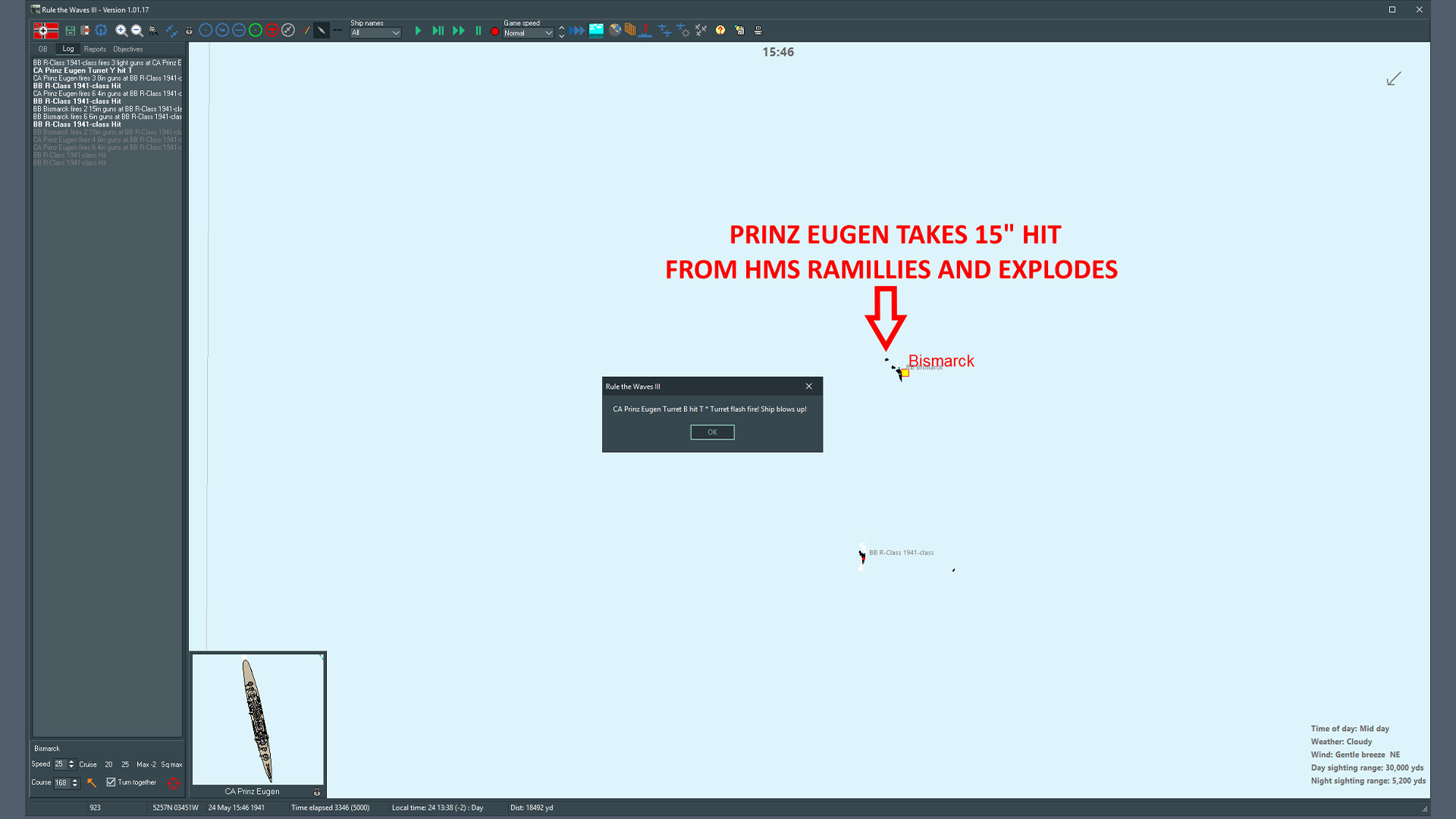Click the zoom out magnifier icon
The width and height of the screenshot is (1456, 819).
pyautogui.click(x=137, y=31)
